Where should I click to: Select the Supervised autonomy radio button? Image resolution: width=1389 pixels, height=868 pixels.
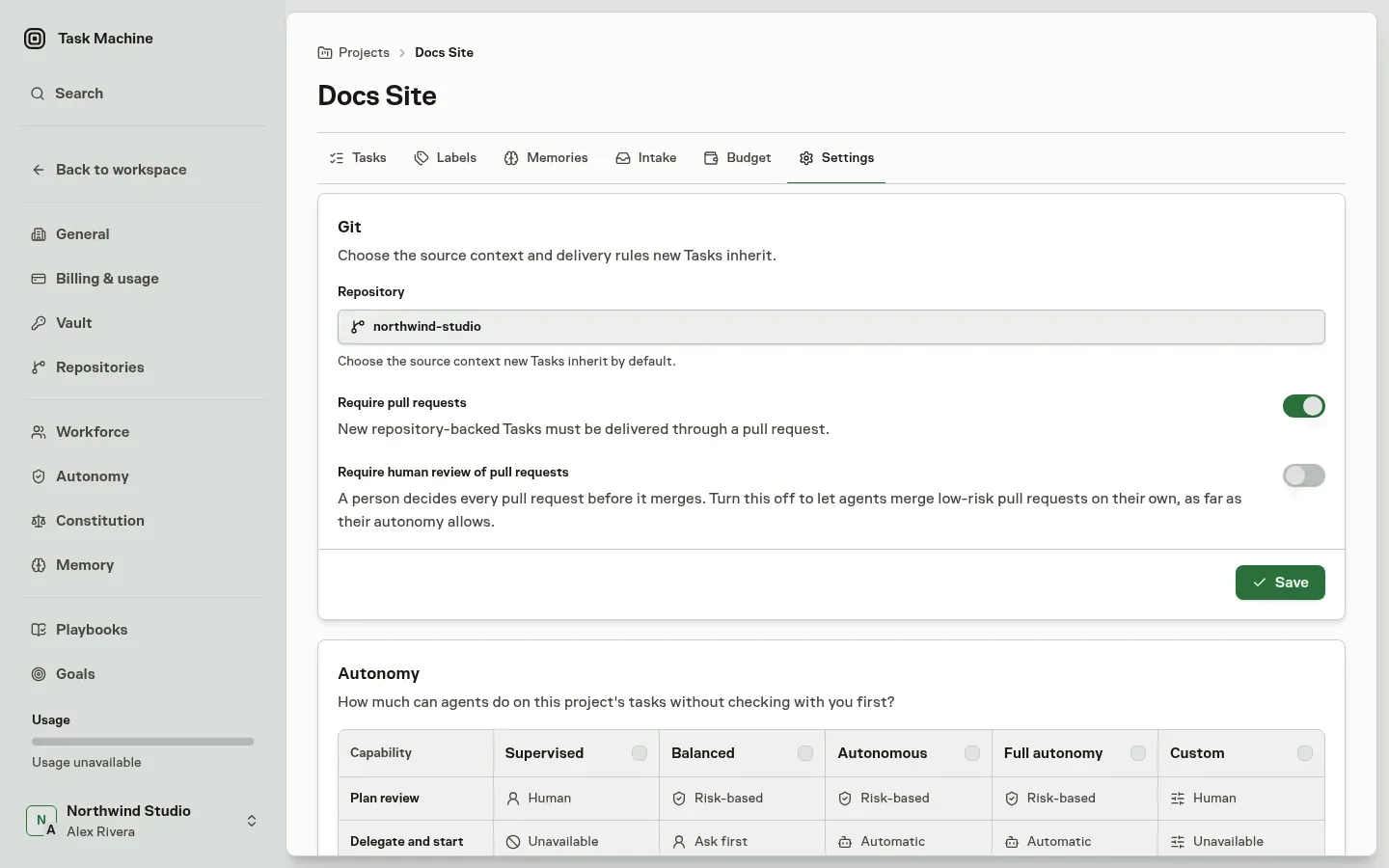[640, 753]
